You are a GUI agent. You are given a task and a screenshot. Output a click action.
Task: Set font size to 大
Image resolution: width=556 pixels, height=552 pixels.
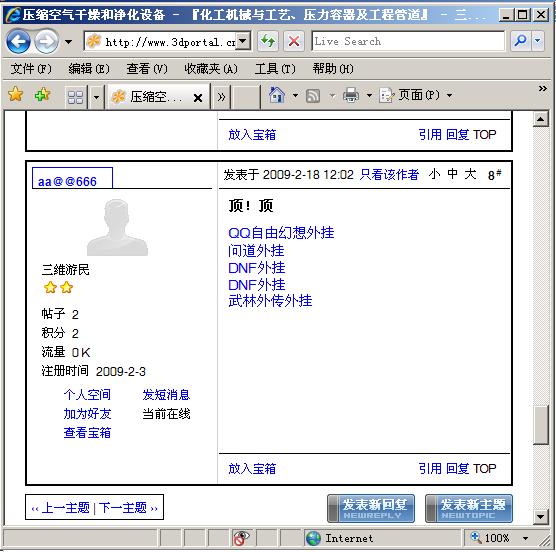(x=471, y=174)
